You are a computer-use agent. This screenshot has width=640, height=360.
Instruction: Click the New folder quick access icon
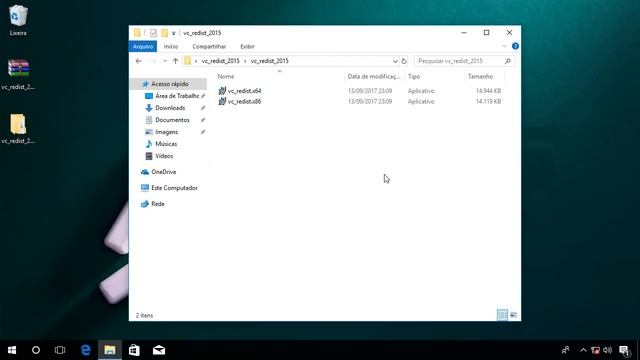164,33
